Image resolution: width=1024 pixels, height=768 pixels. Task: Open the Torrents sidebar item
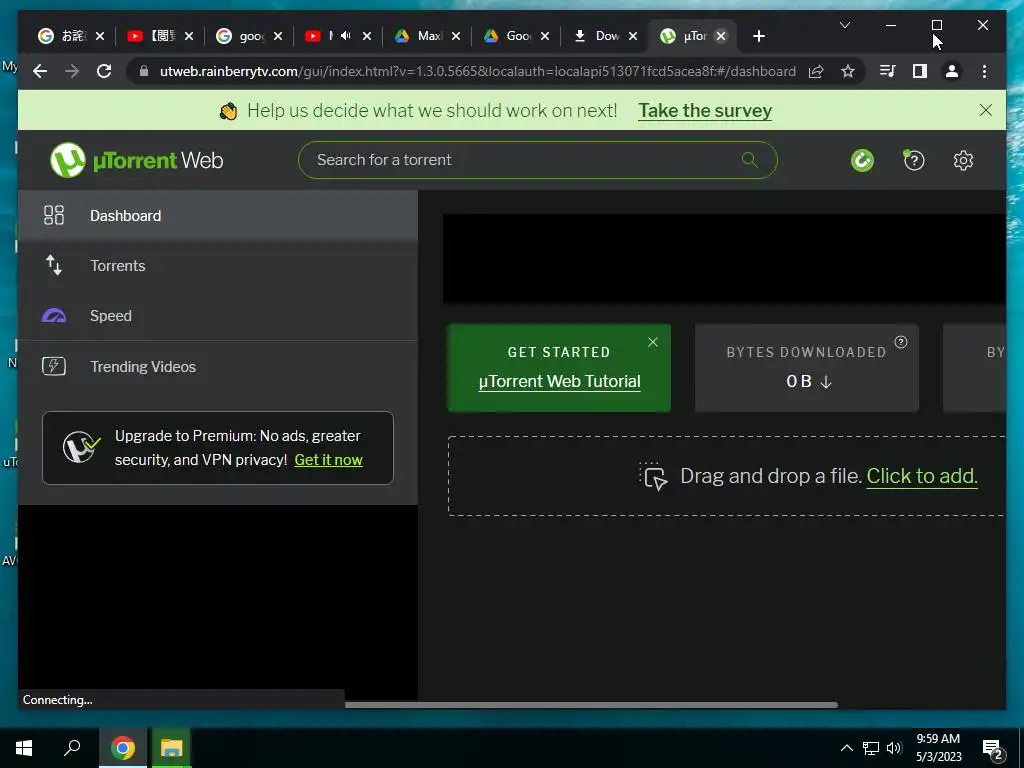[x=217, y=266]
